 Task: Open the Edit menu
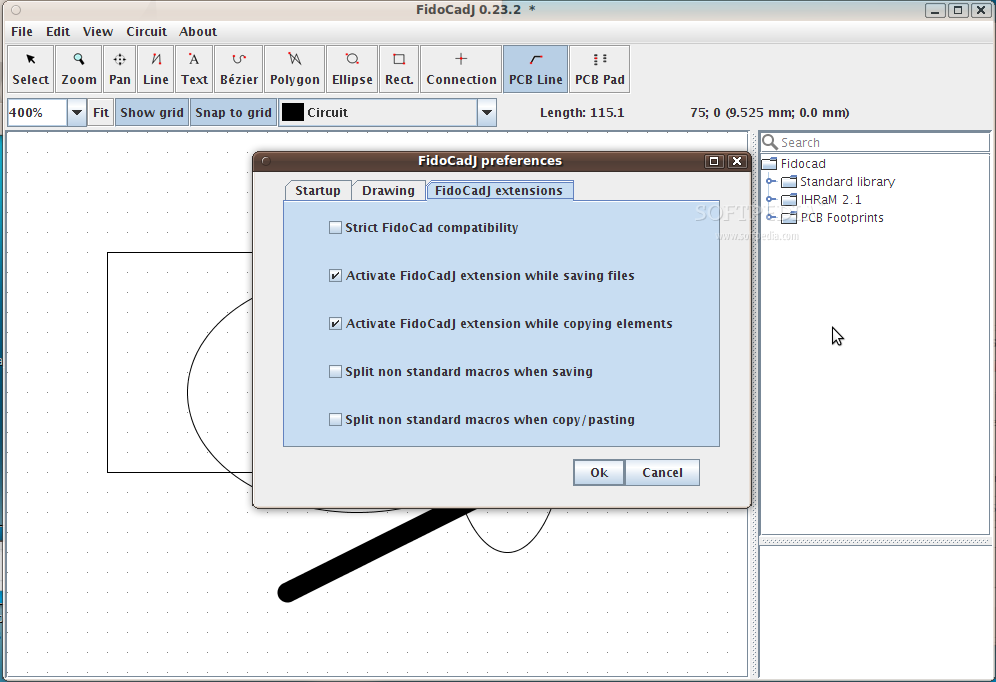(58, 32)
